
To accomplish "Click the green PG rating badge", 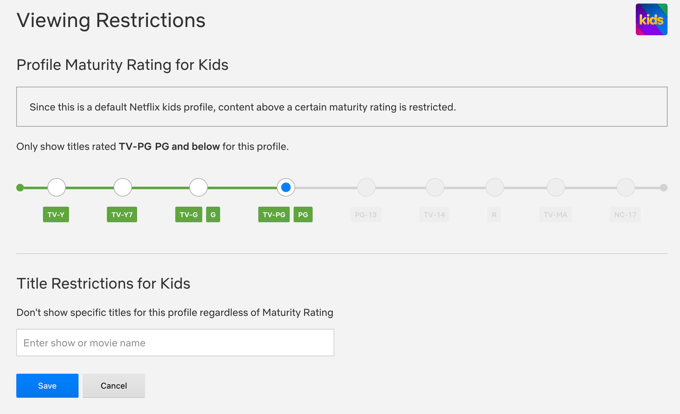I will [303, 214].
